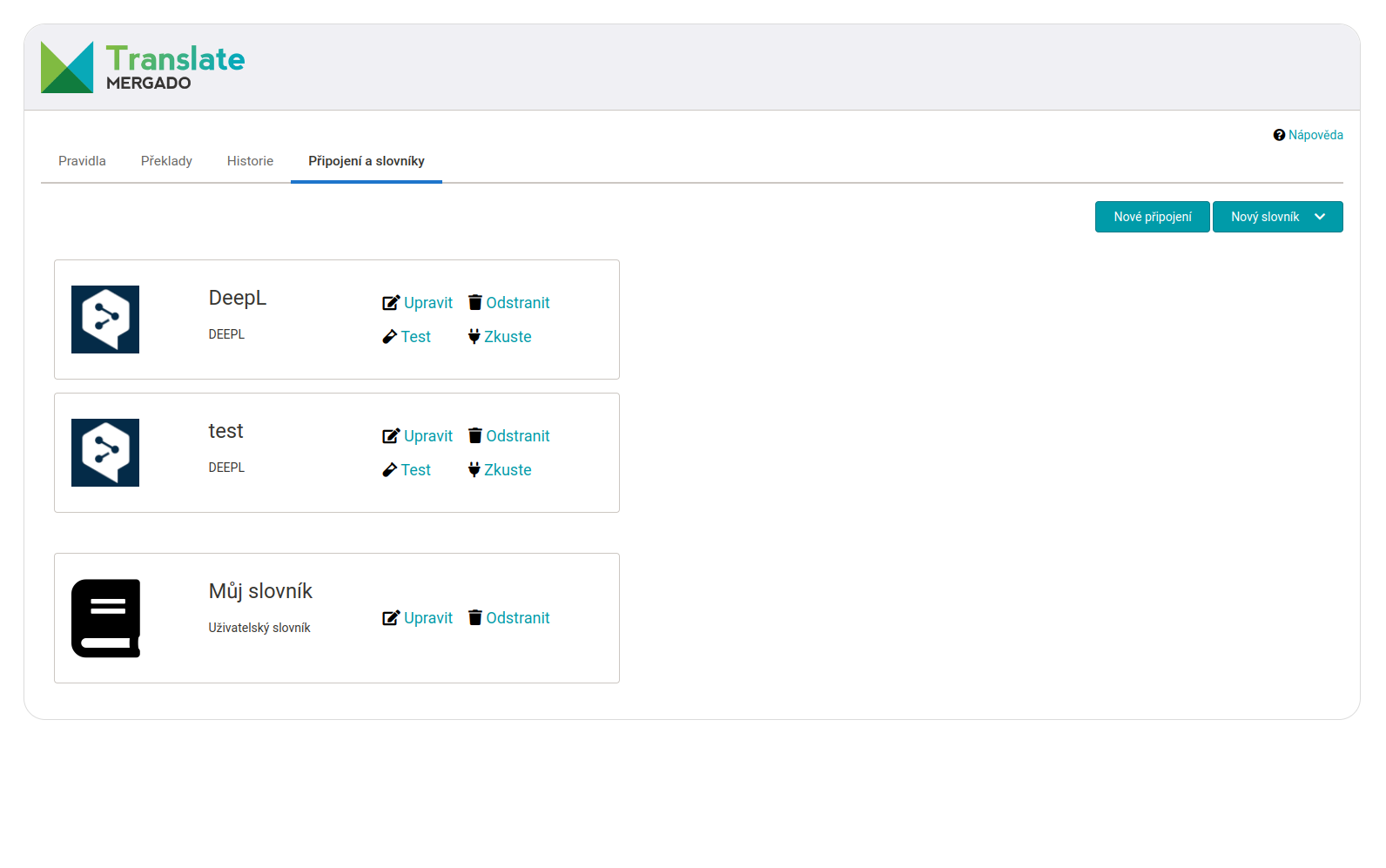
Task: Switch to the Překlady tab
Action: coord(166,161)
